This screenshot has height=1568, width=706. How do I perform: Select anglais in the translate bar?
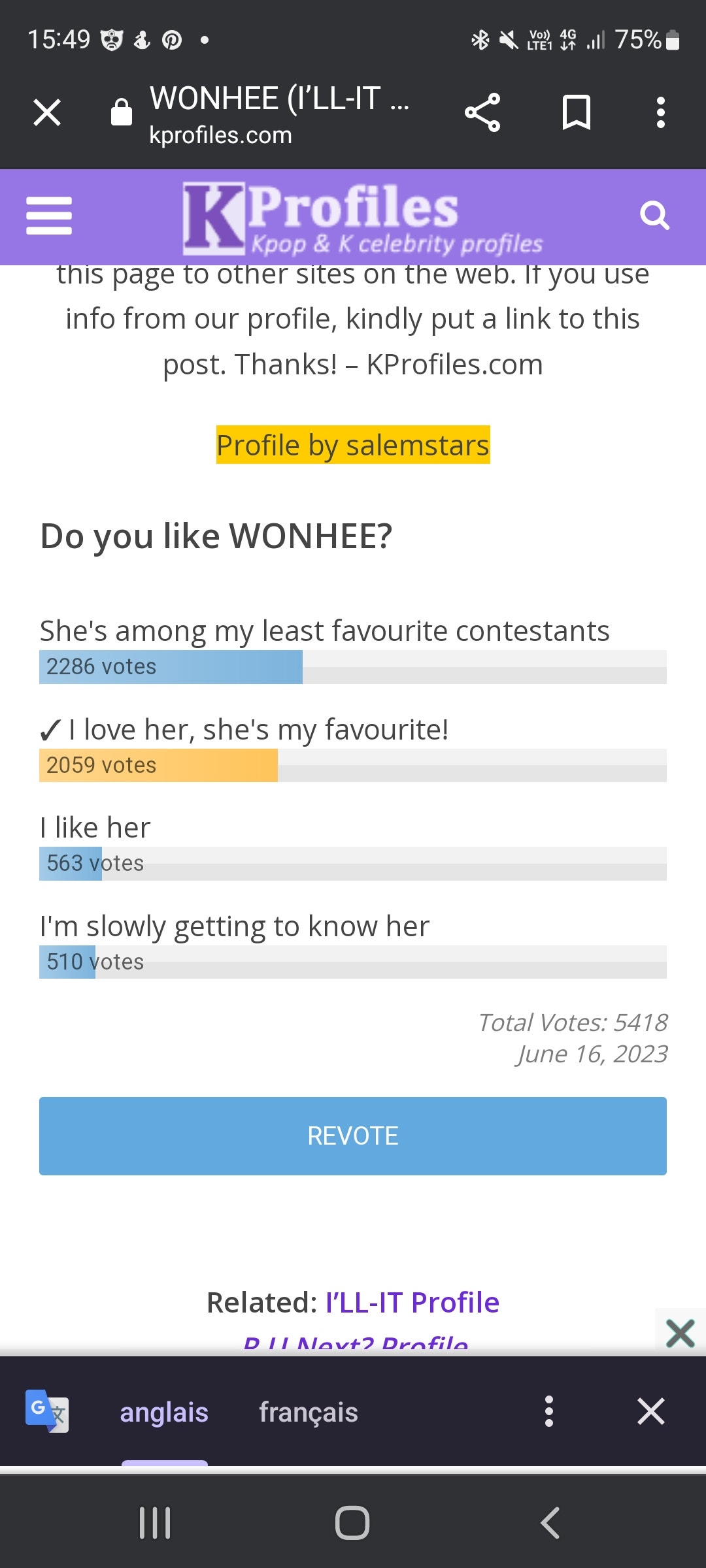[x=164, y=1411]
